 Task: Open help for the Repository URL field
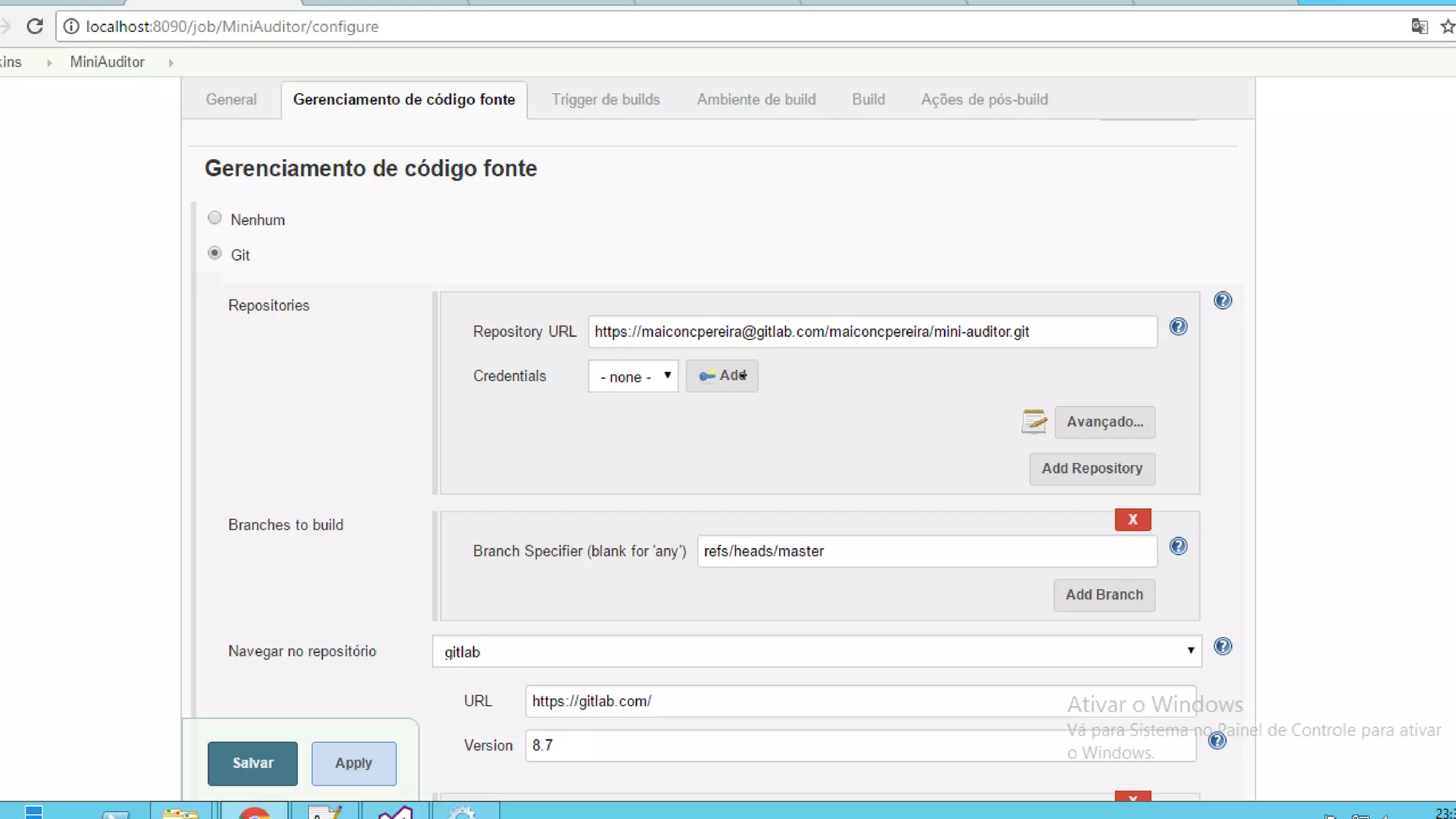pos(1178,327)
